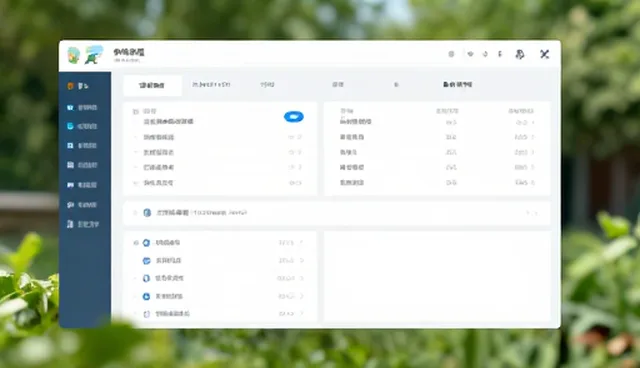Click the app logo in the header
Viewport: 640px width, 368px height.
(x=85, y=55)
